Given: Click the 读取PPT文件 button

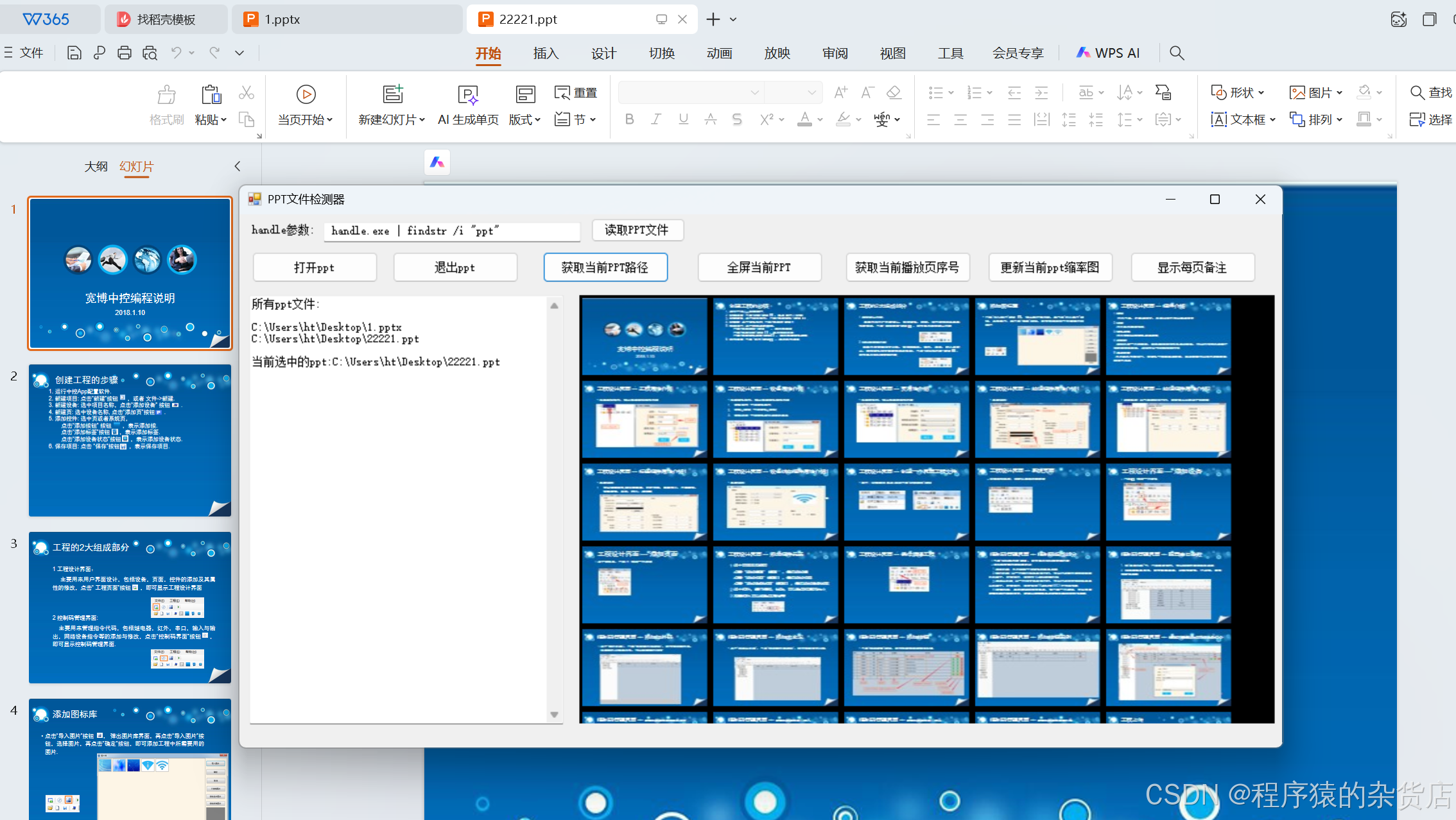Looking at the screenshot, I should point(637,230).
